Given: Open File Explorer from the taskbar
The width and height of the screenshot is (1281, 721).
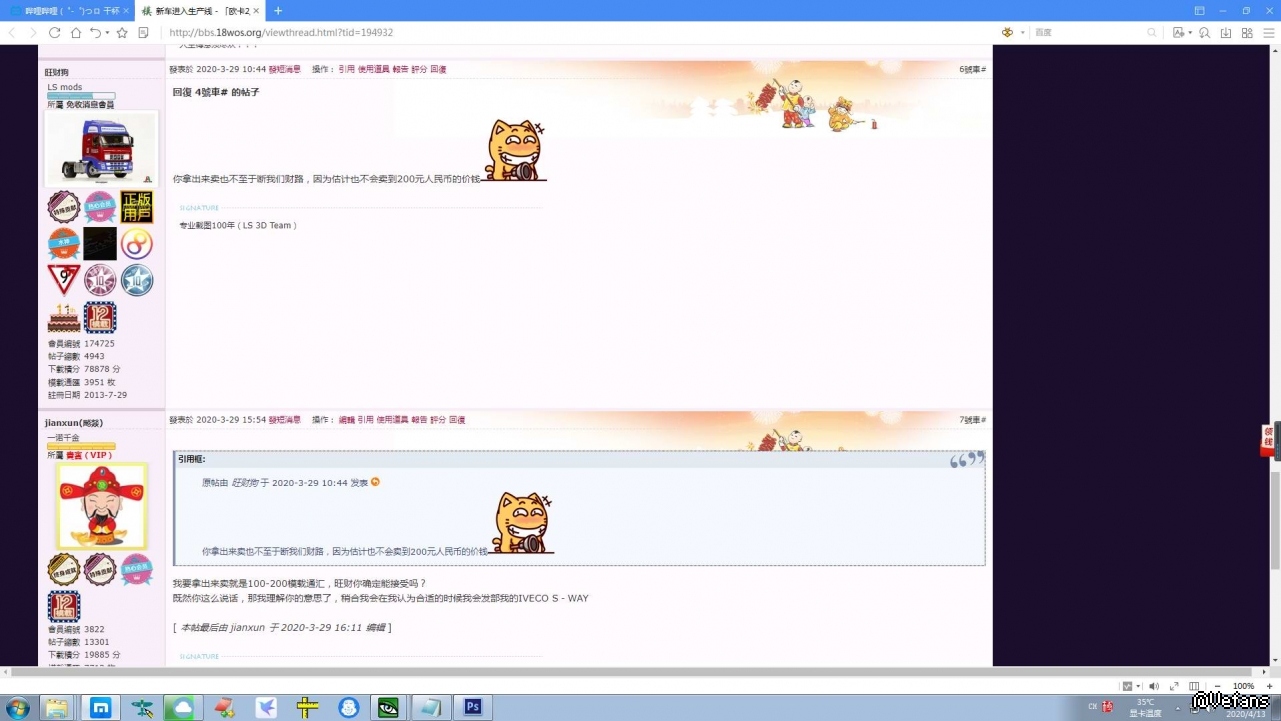Looking at the screenshot, I should (57, 708).
